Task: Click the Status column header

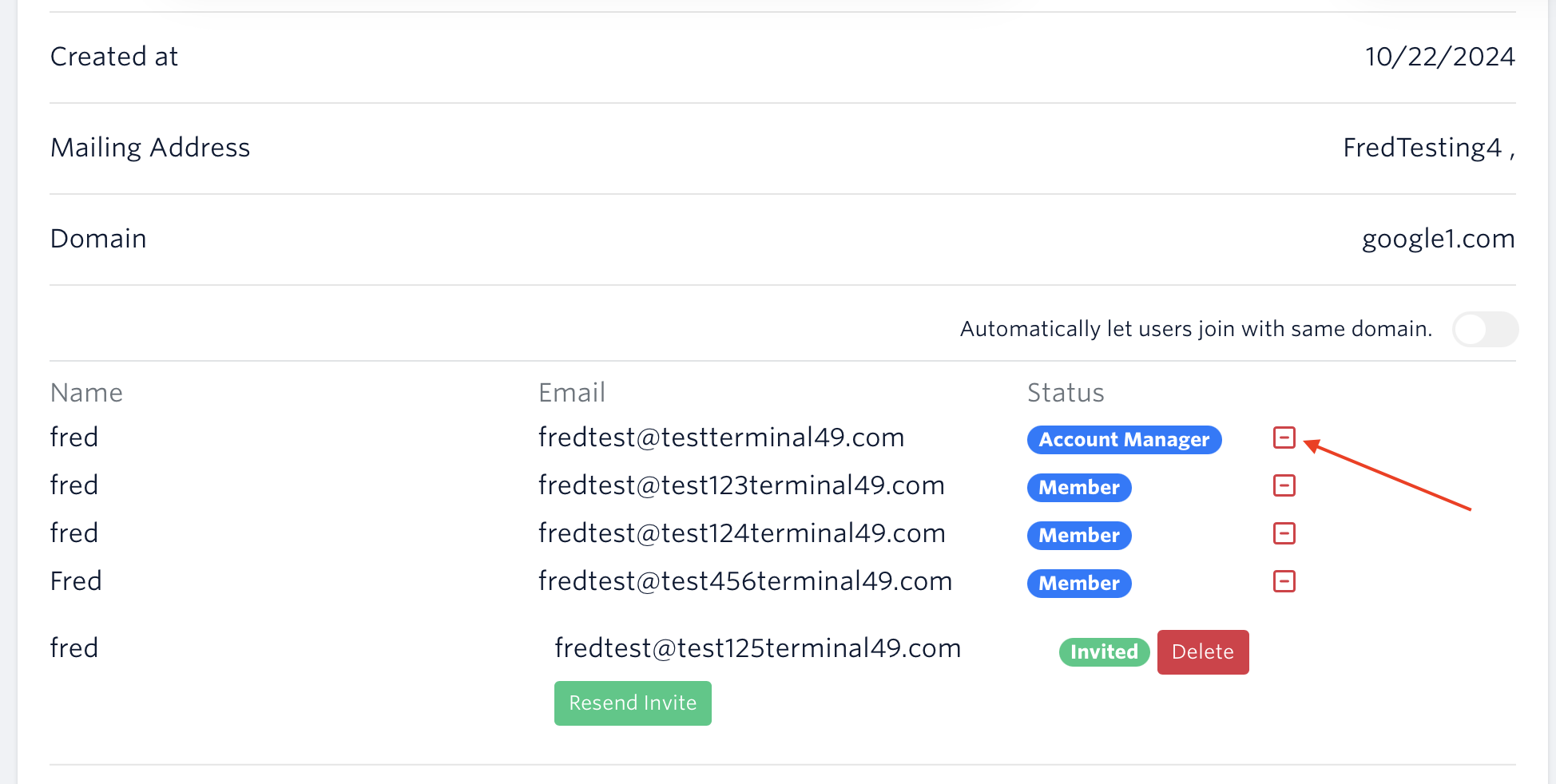Action: [1065, 393]
